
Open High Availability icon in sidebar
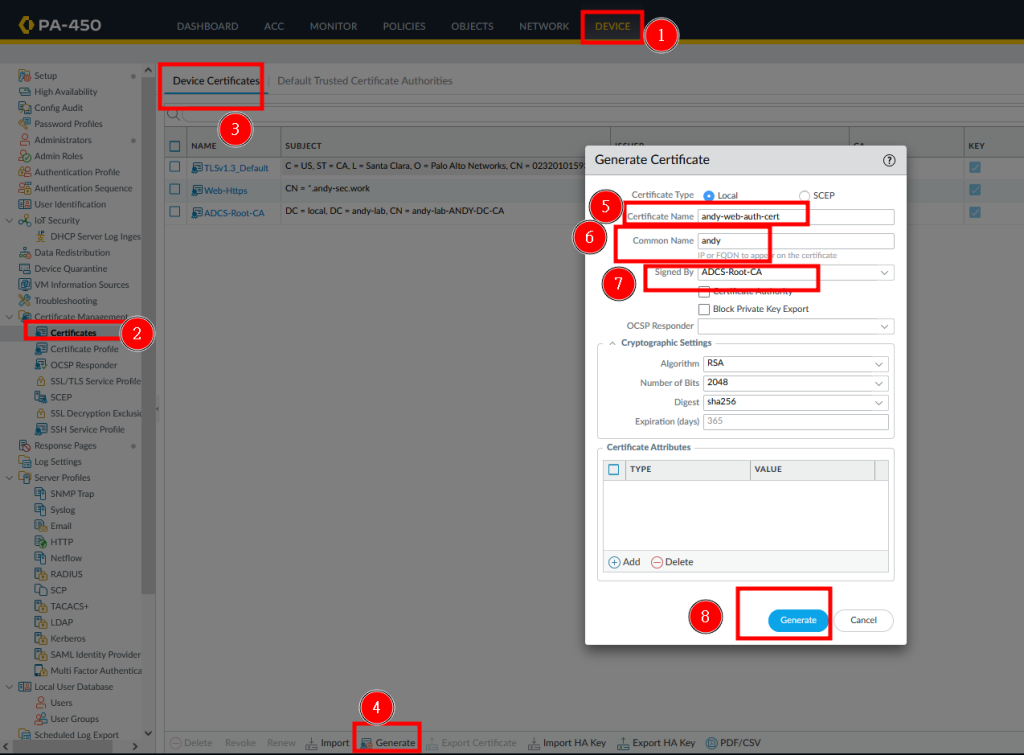(x=25, y=92)
